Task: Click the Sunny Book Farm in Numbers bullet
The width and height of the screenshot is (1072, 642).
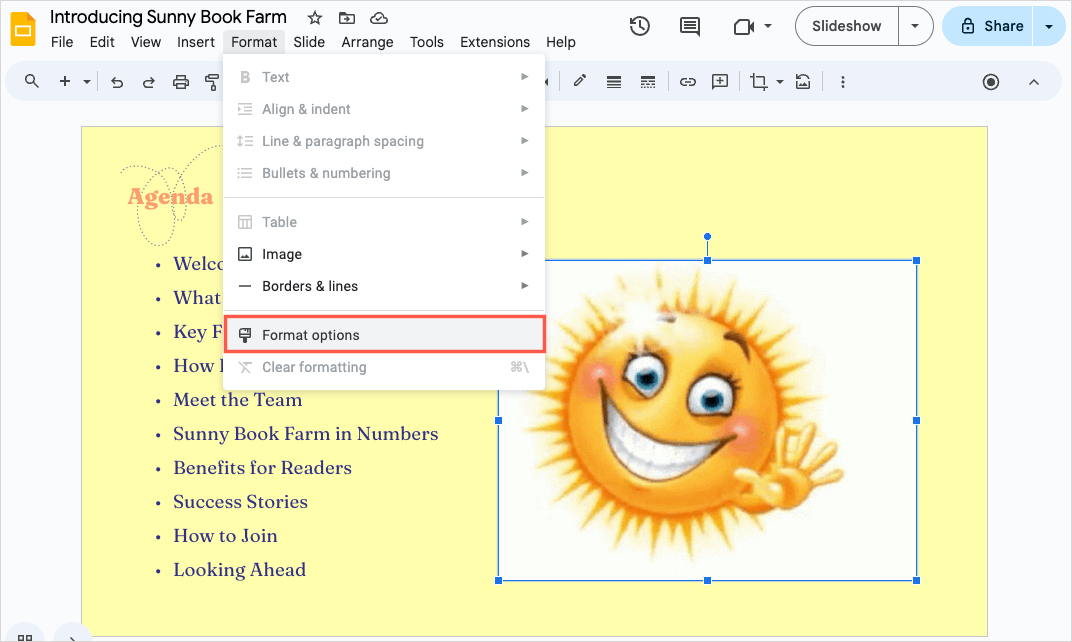Action: point(306,434)
